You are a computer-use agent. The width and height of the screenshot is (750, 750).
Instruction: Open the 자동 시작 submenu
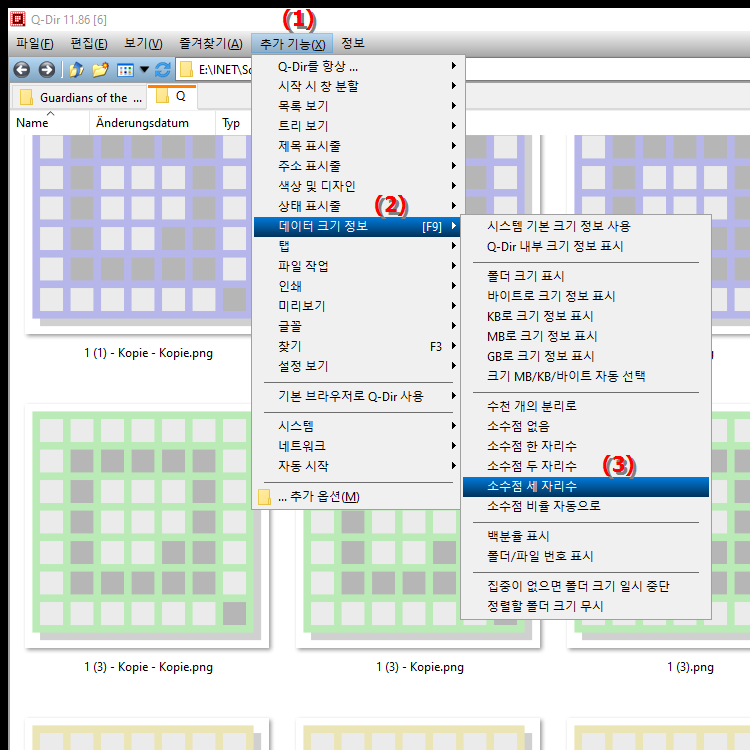pyautogui.click(x=356, y=466)
